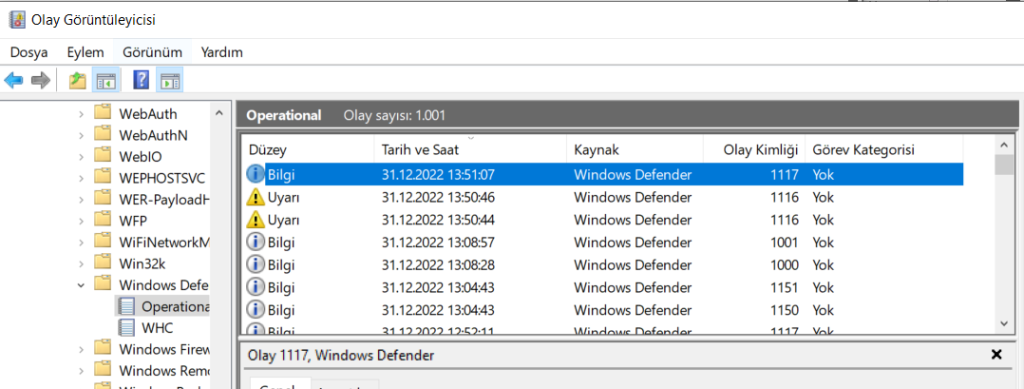Click the Back arrow toolbar icon
Image resolution: width=1024 pixels, height=389 pixels.
click(14, 81)
